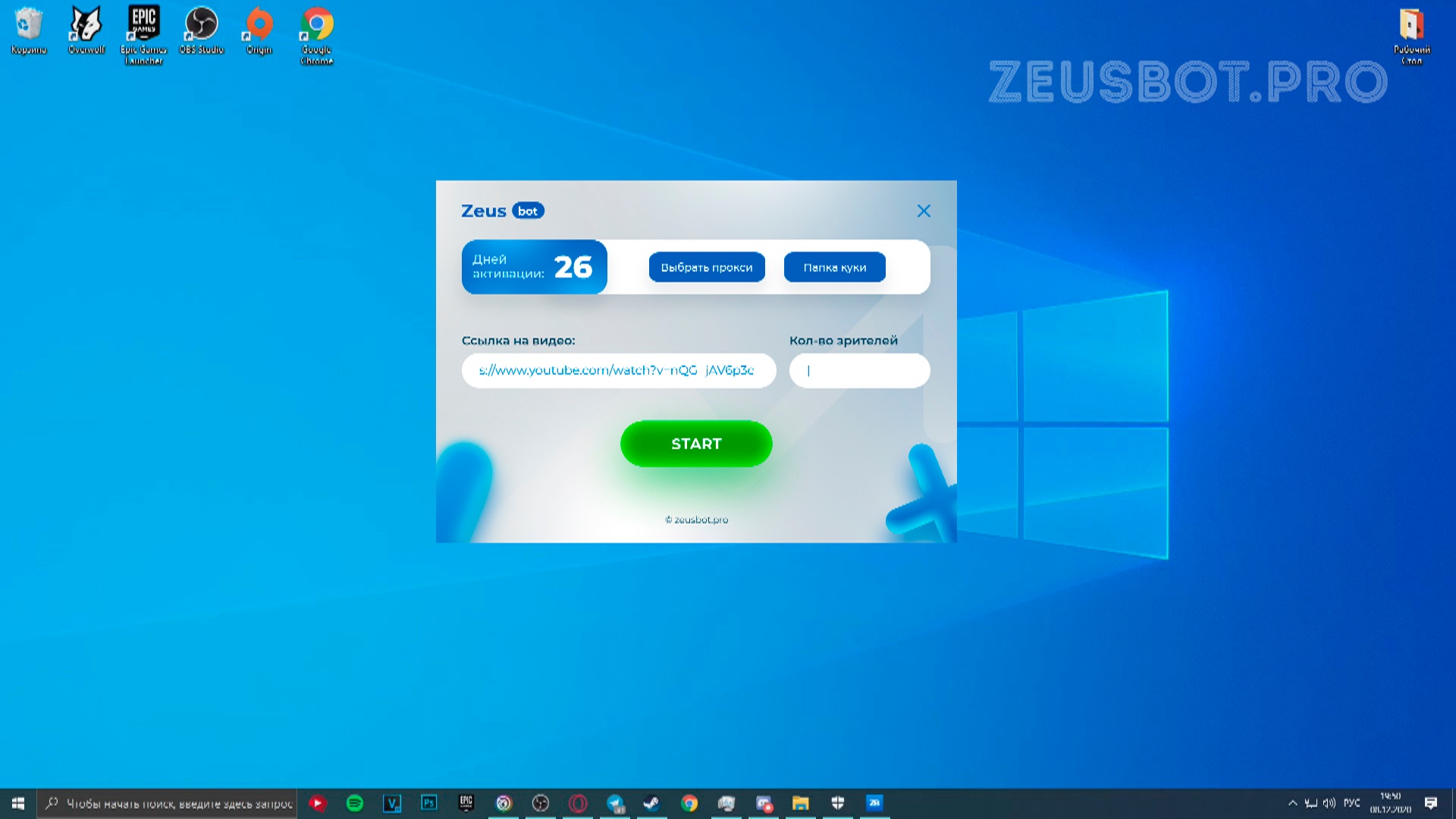
Task: Switch the РУС input language indicator
Action: [x=1351, y=803]
